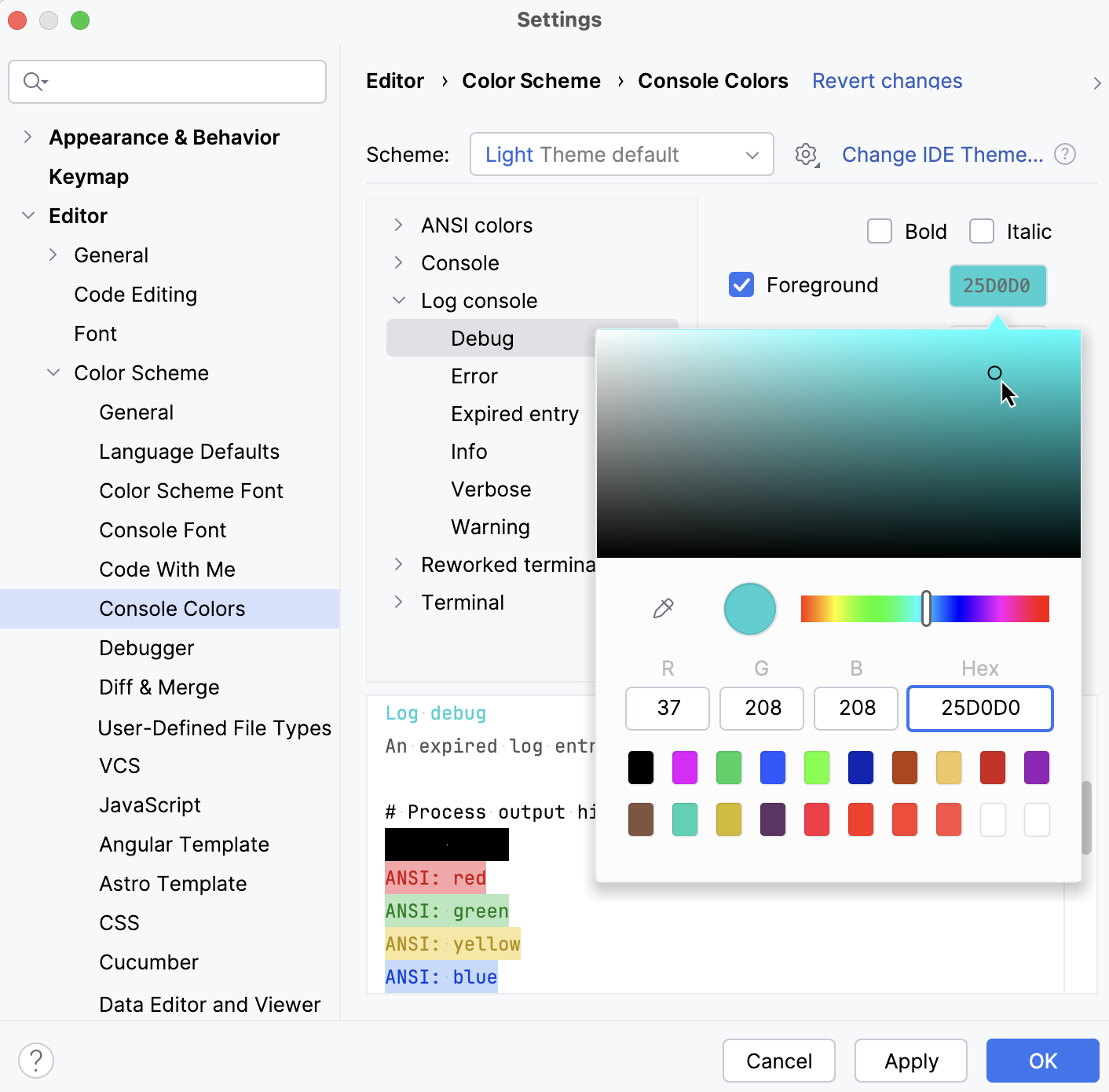The width and height of the screenshot is (1109, 1092).
Task: Toggle the Bold checkbox
Action: [880, 231]
